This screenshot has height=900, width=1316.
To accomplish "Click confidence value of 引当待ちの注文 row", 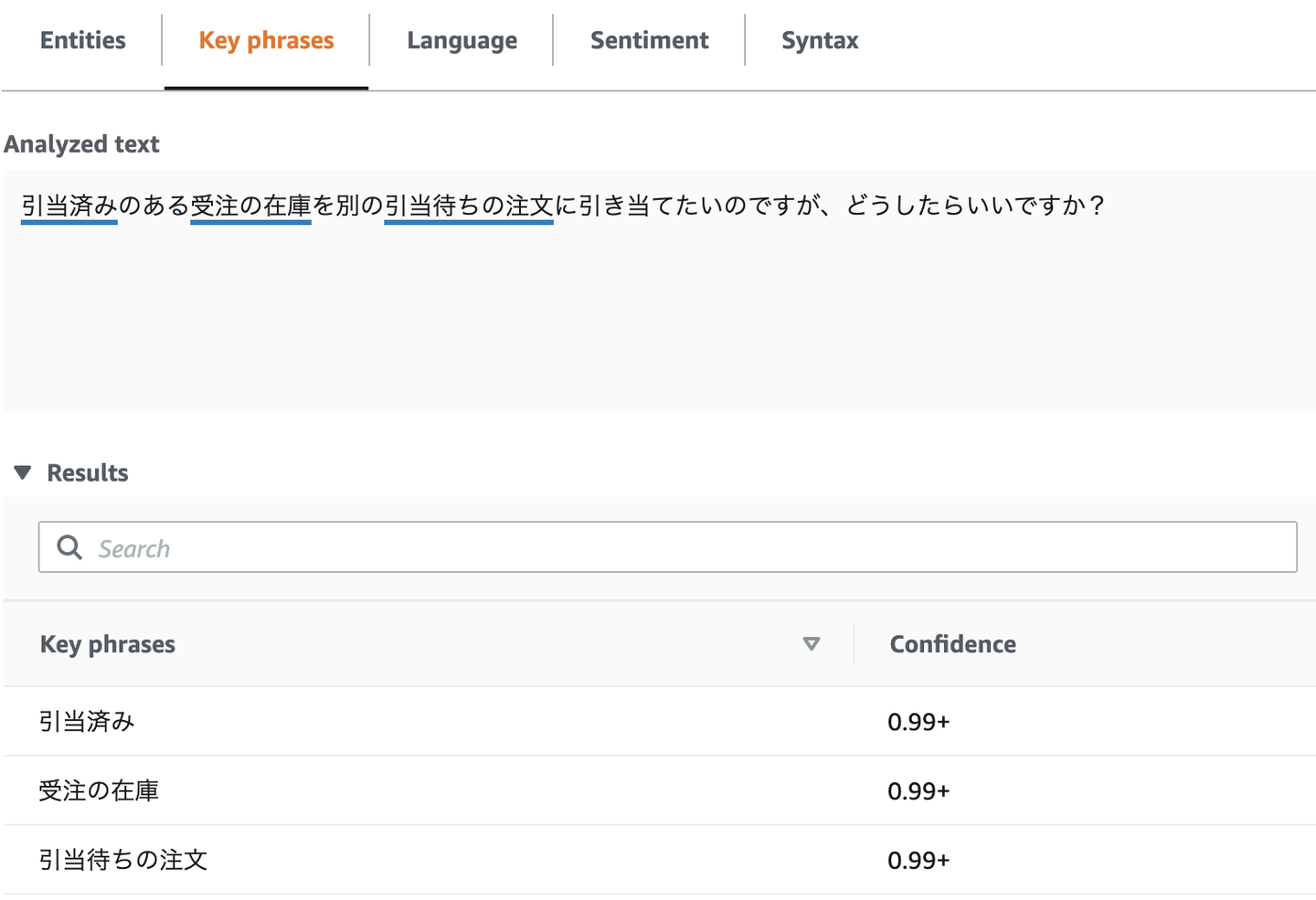I will click(918, 860).
